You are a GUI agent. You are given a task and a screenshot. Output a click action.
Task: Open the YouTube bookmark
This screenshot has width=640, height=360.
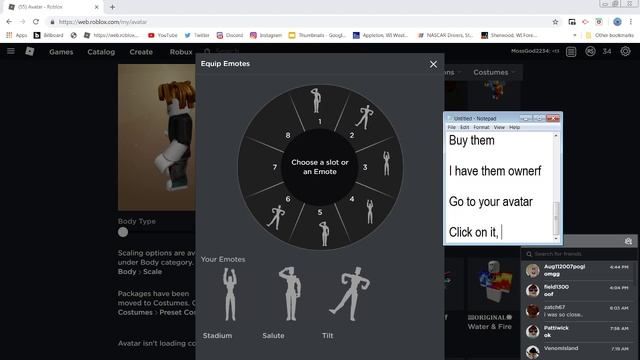[x=163, y=36]
